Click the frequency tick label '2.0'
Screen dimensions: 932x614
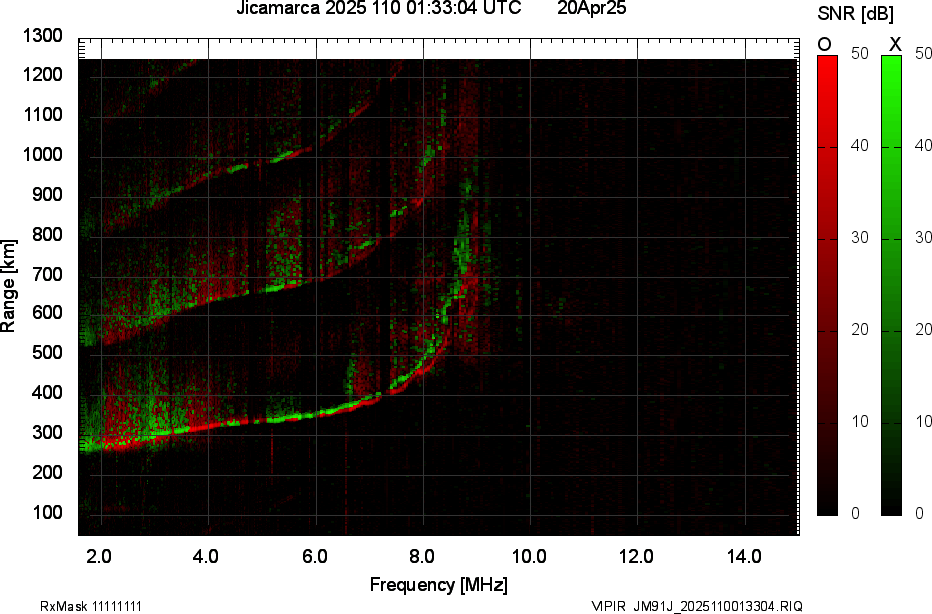coord(99,556)
